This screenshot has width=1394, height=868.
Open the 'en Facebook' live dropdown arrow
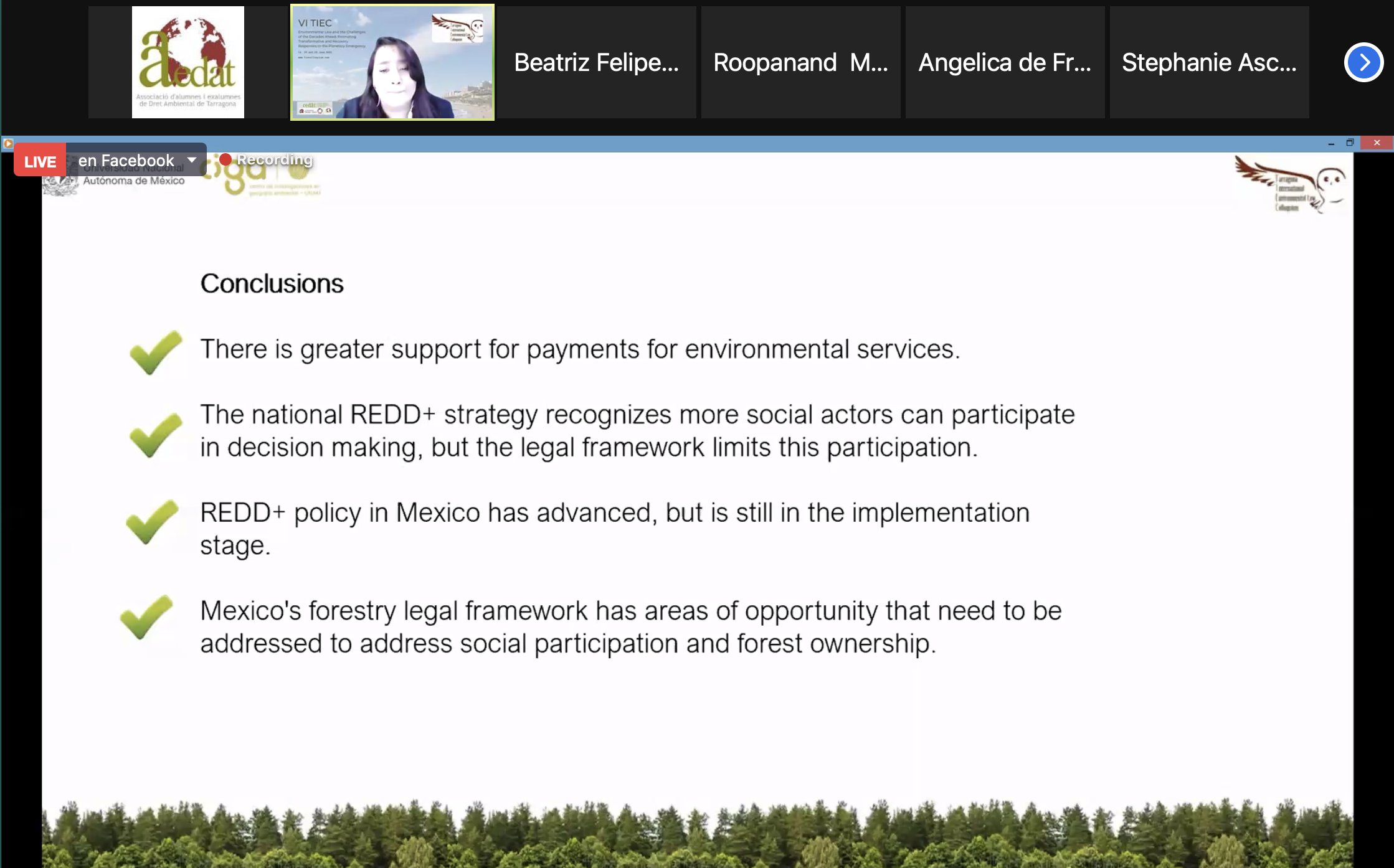pos(192,160)
